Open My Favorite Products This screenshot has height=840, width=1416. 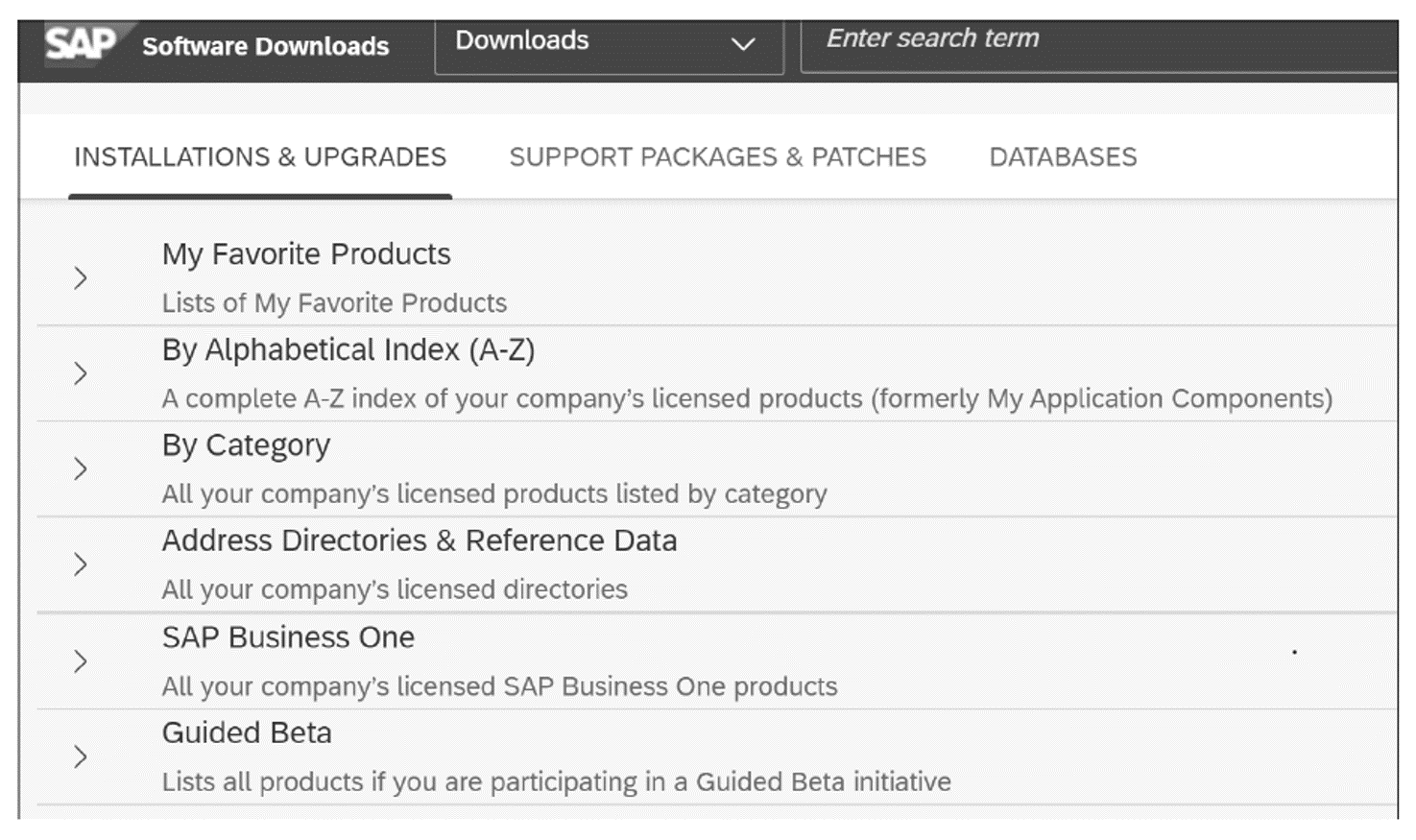coord(306,254)
